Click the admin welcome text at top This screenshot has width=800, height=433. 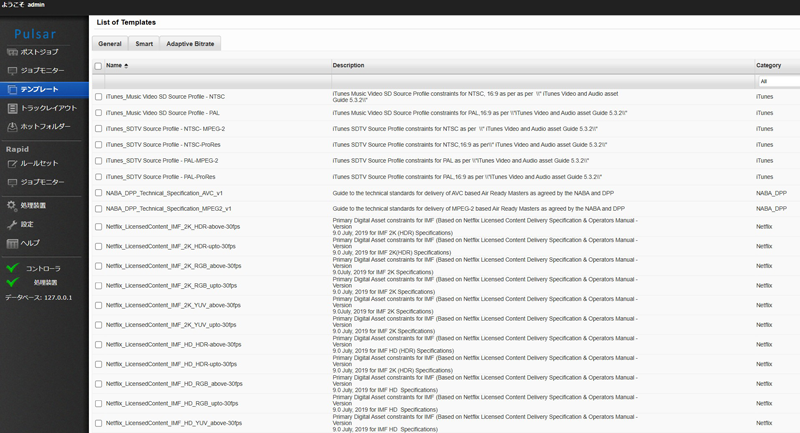[x=23, y=5]
